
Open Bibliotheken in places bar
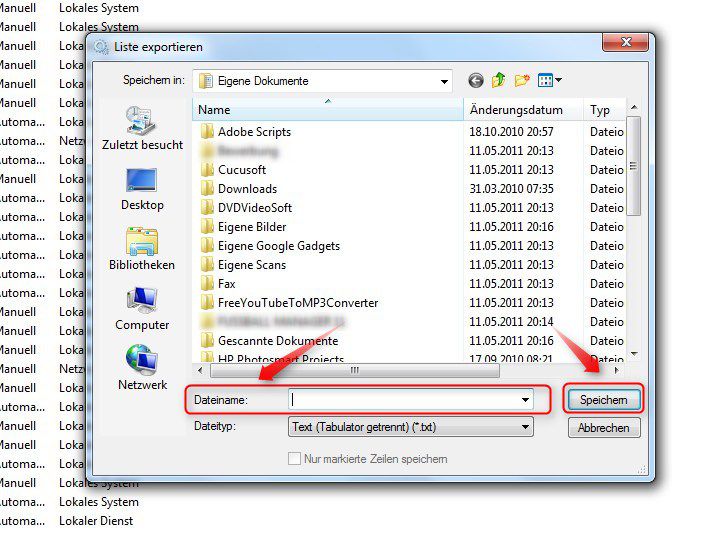pos(142,249)
